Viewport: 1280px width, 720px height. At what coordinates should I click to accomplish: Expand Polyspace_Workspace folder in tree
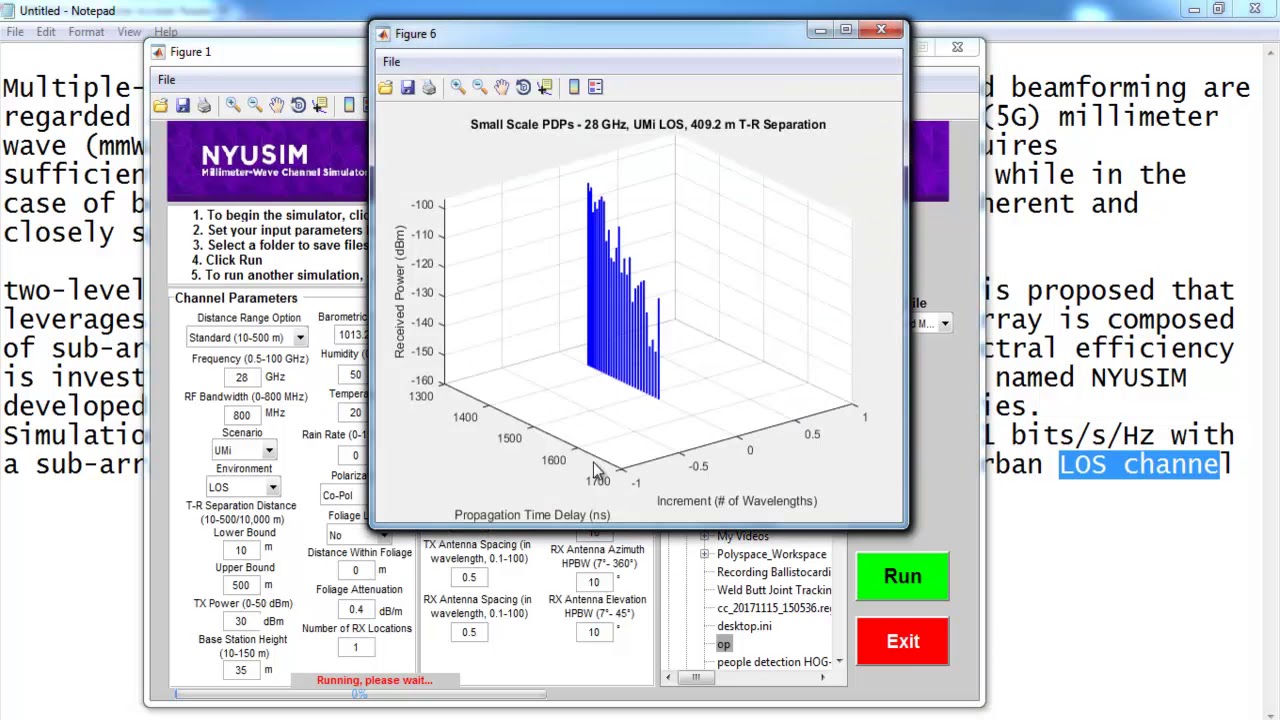tap(705, 554)
